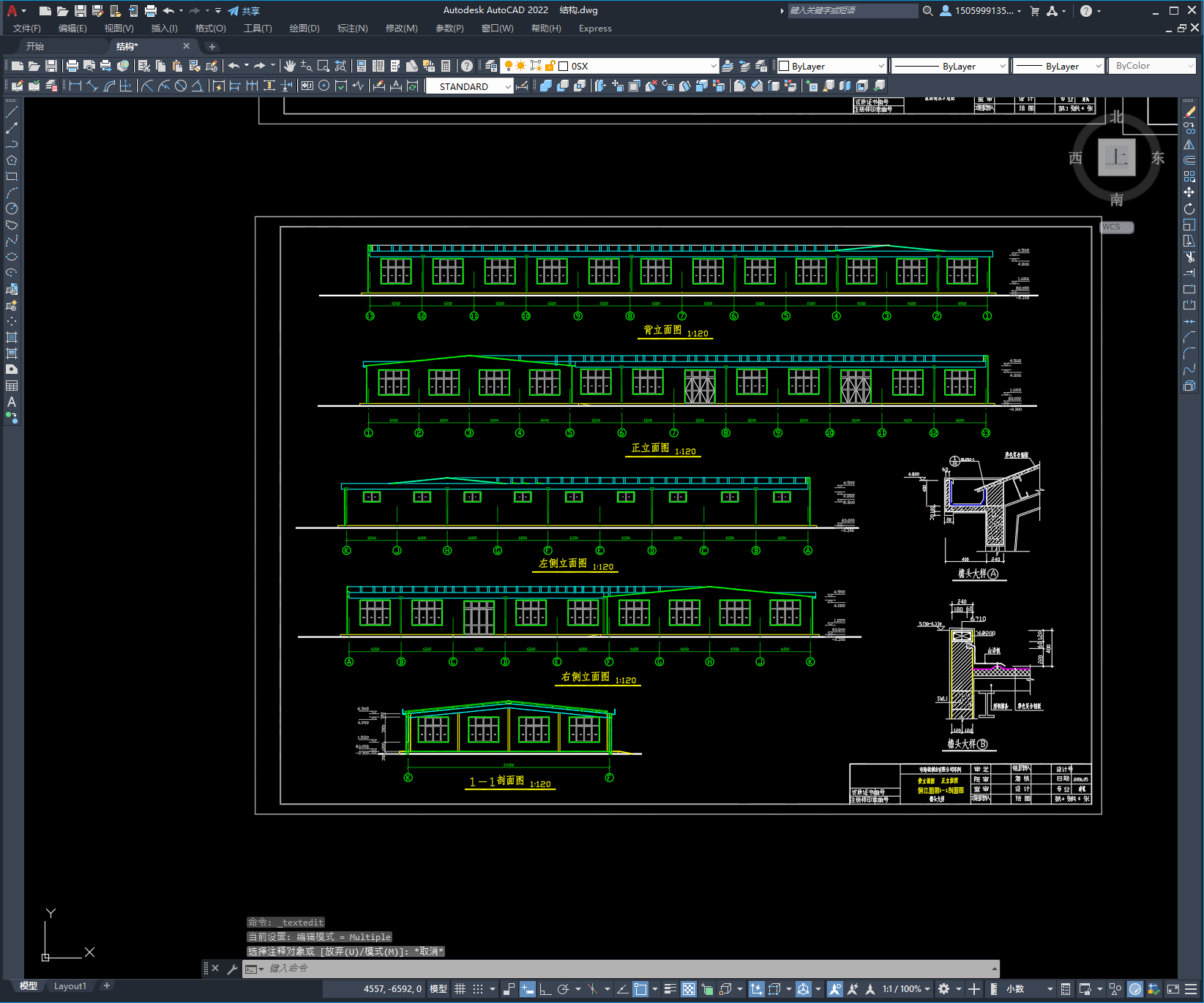Image resolution: width=1204 pixels, height=1003 pixels.
Task: Click the 模型 model space status button
Action: pos(438,989)
